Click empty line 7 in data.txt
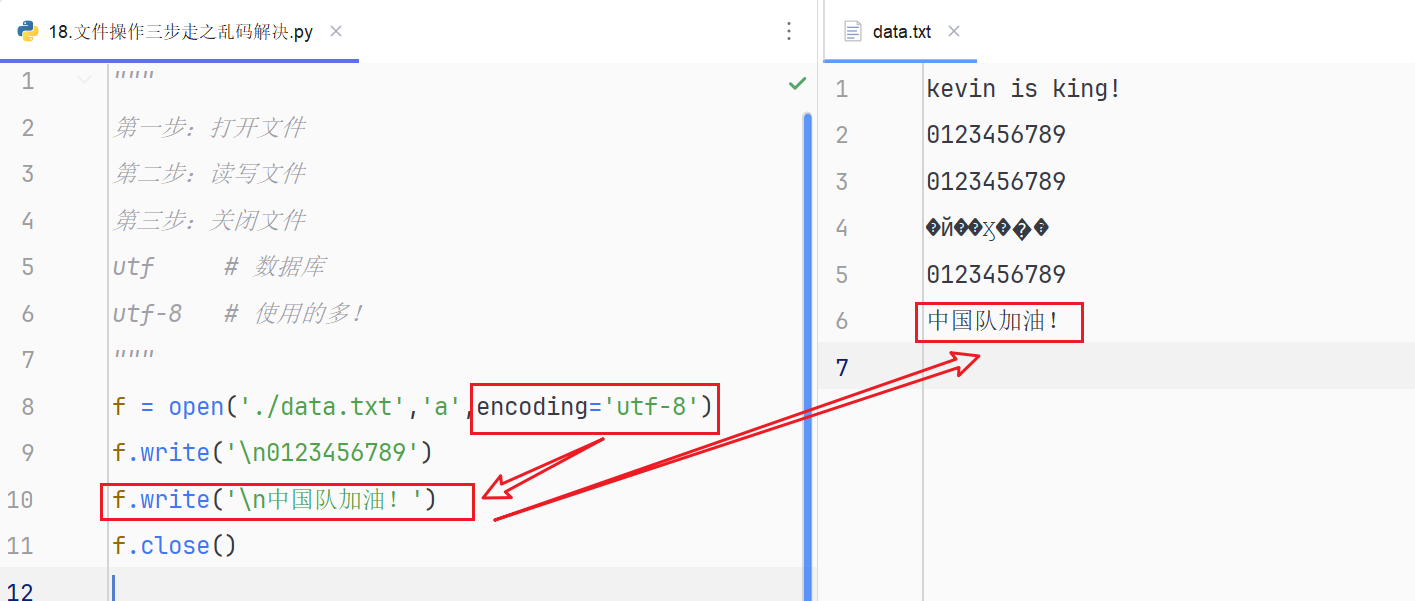This screenshot has height=601, width=1415. pos(1168,366)
